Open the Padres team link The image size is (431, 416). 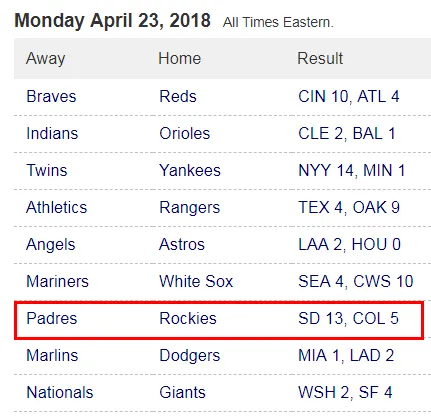click(52, 319)
